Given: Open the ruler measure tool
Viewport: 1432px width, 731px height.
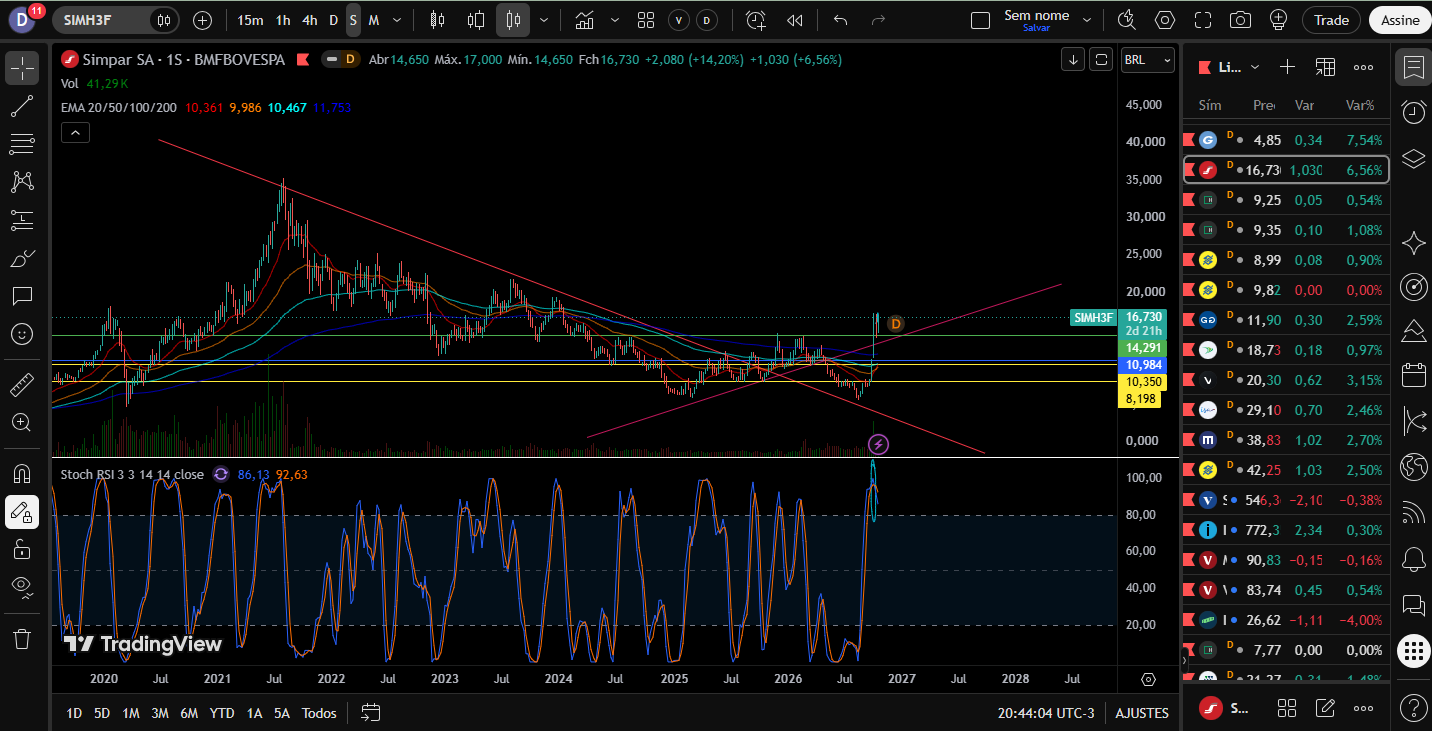Looking at the screenshot, I should (x=22, y=384).
